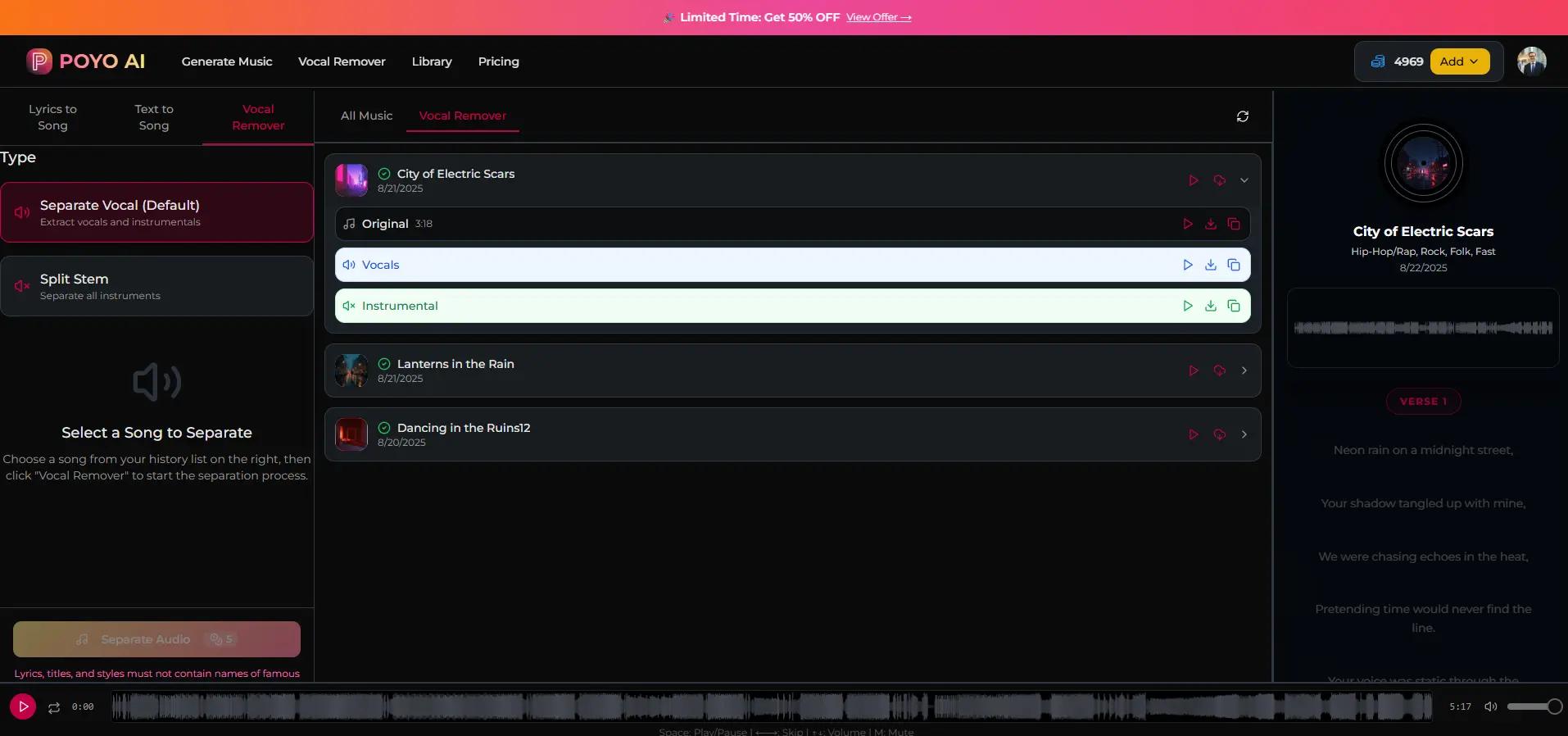Image resolution: width=1568 pixels, height=736 pixels.
Task: Click the 5:17 duration label
Action: point(1460,706)
